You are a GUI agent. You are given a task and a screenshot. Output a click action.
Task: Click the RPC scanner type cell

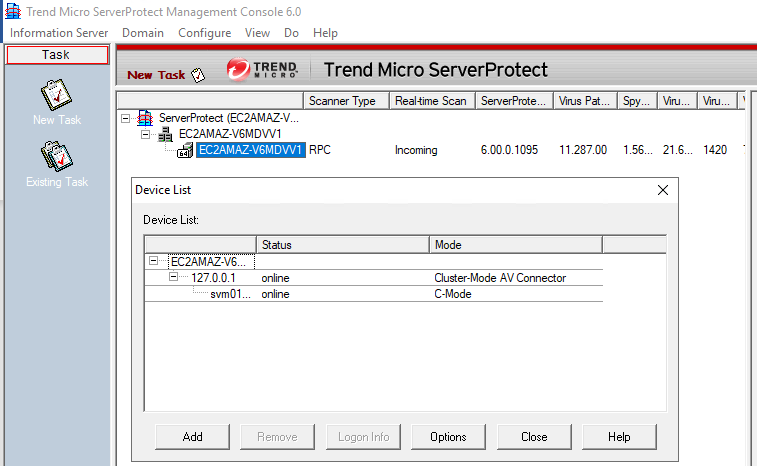click(x=320, y=150)
